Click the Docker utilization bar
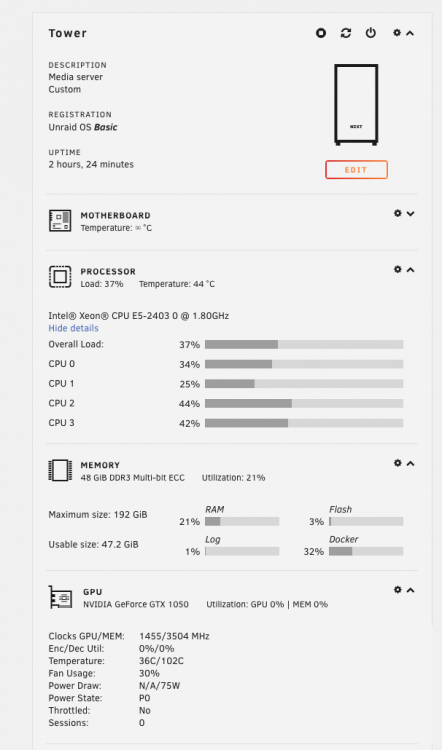442x750 pixels. point(366,551)
